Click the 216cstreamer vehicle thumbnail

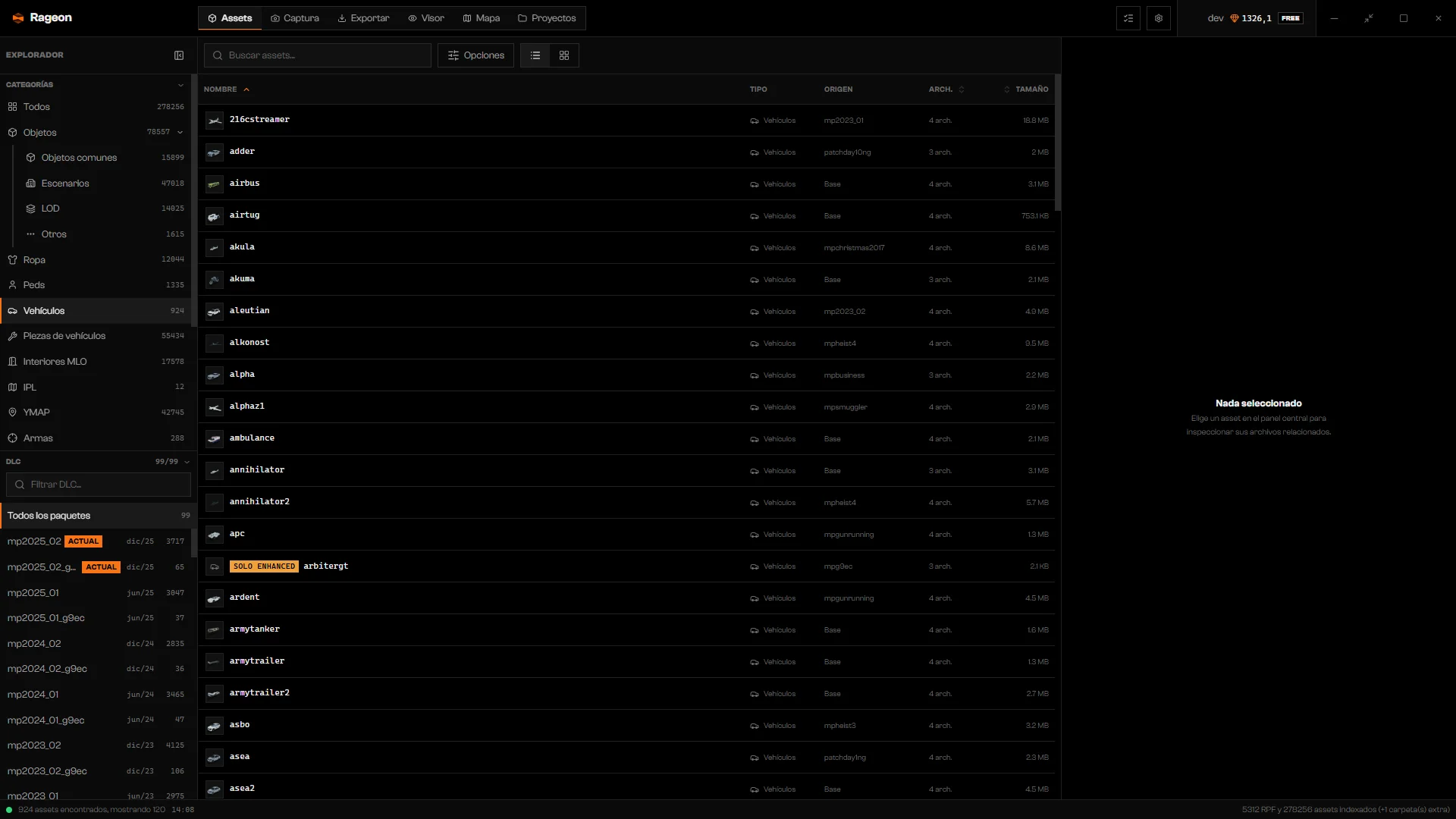(x=215, y=121)
